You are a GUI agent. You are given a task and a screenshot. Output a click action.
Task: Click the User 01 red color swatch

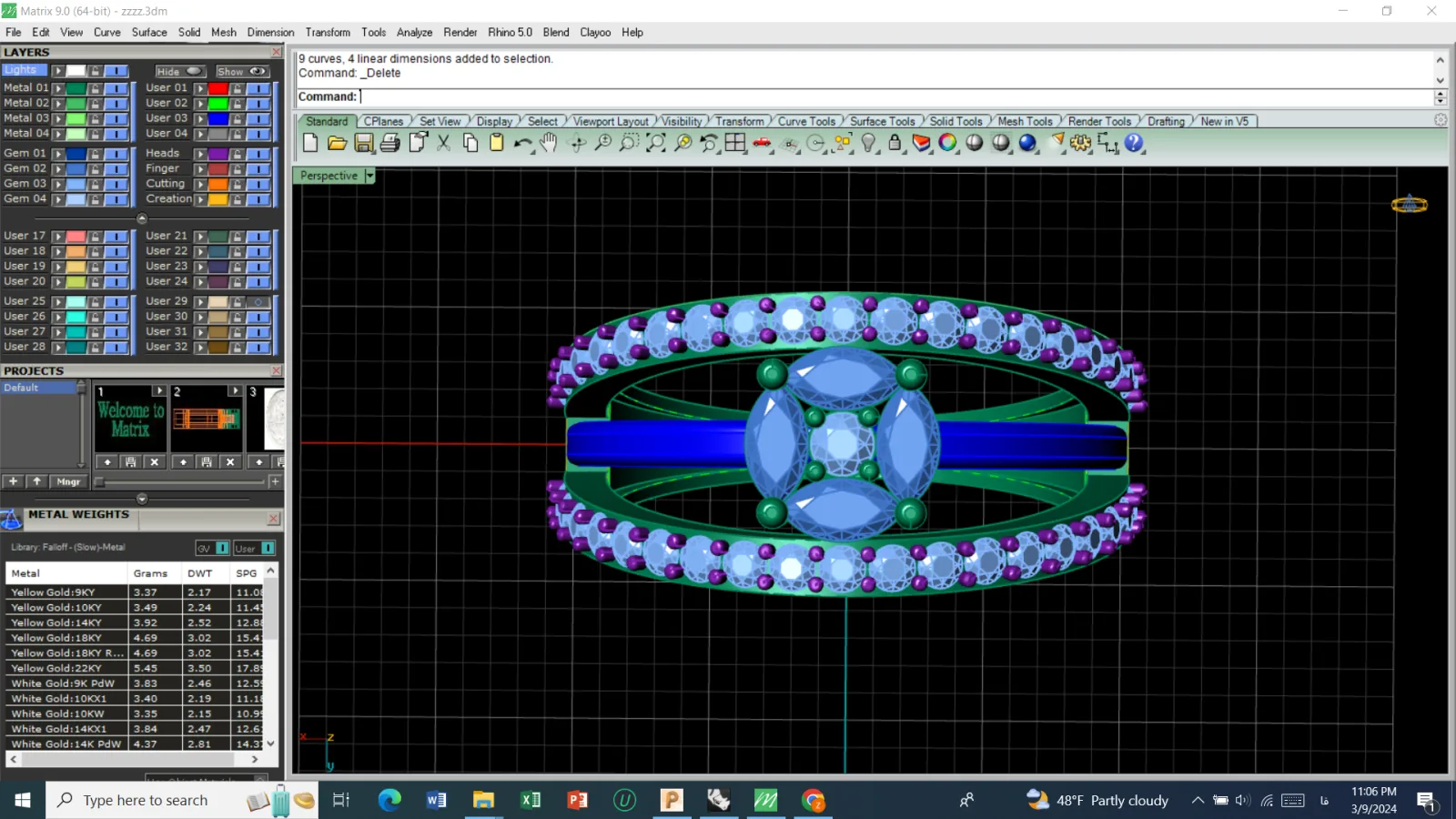[x=218, y=88]
